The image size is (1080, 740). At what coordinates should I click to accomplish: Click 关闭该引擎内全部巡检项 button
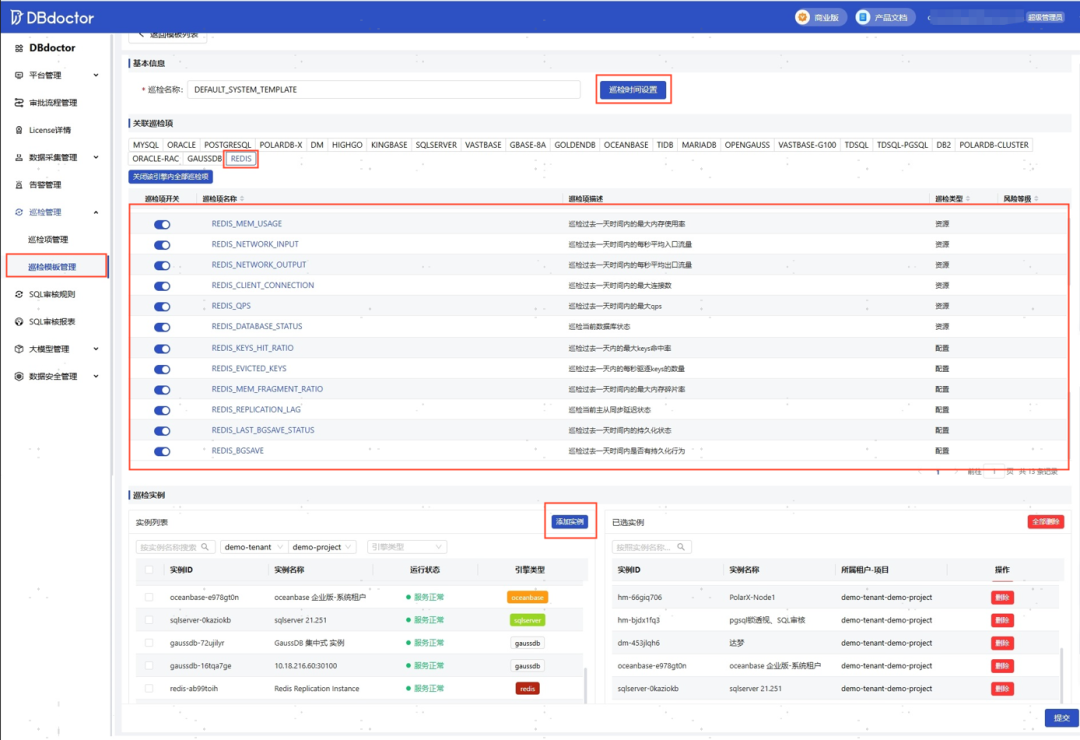(171, 177)
